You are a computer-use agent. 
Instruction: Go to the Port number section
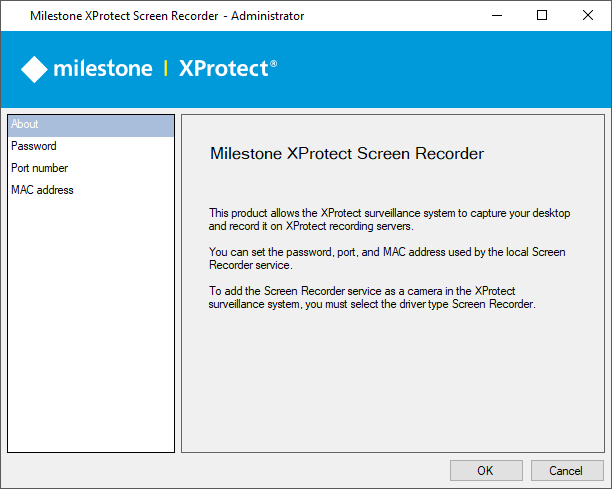(39, 168)
